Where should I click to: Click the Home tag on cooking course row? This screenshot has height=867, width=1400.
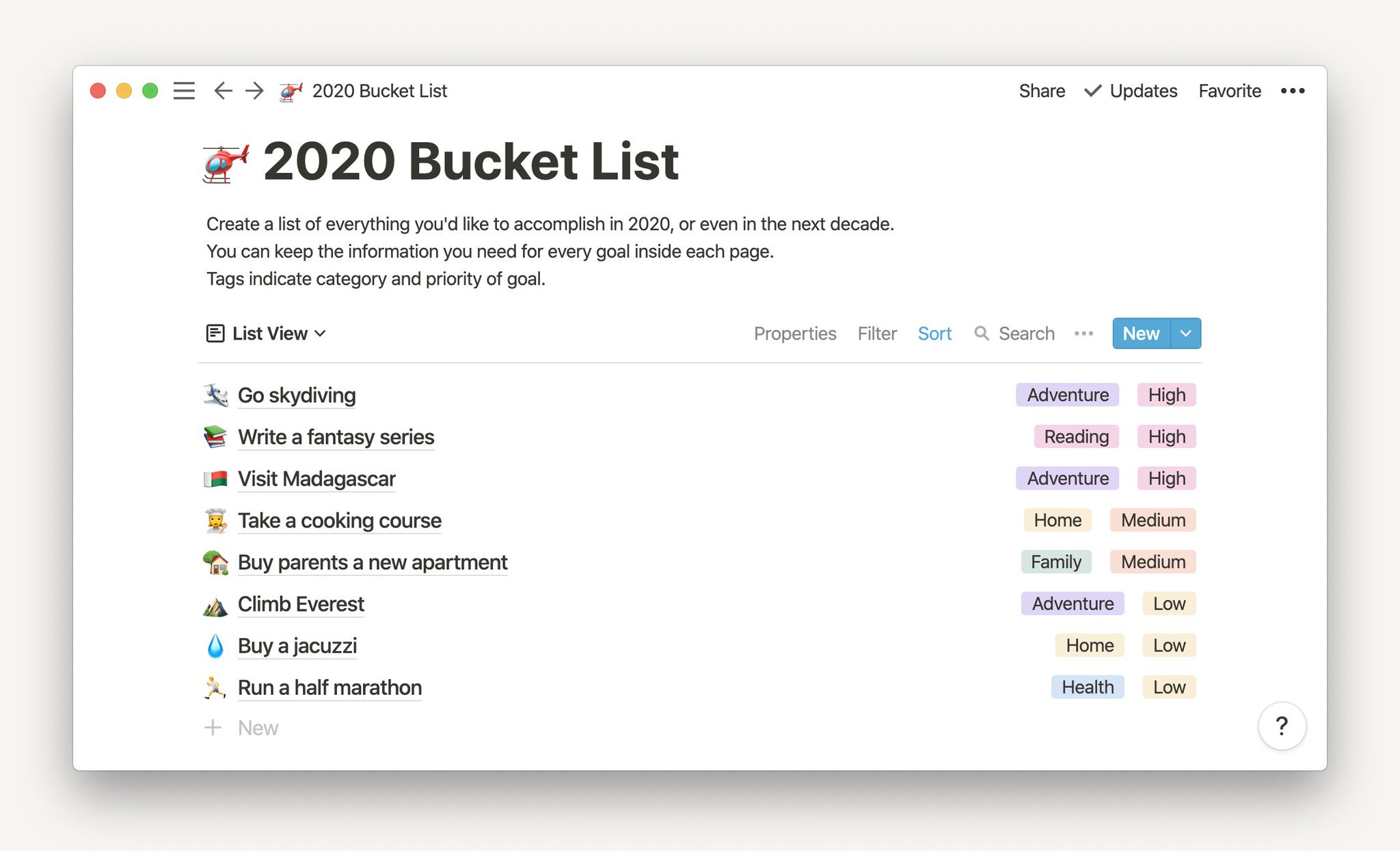tap(1058, 520)
